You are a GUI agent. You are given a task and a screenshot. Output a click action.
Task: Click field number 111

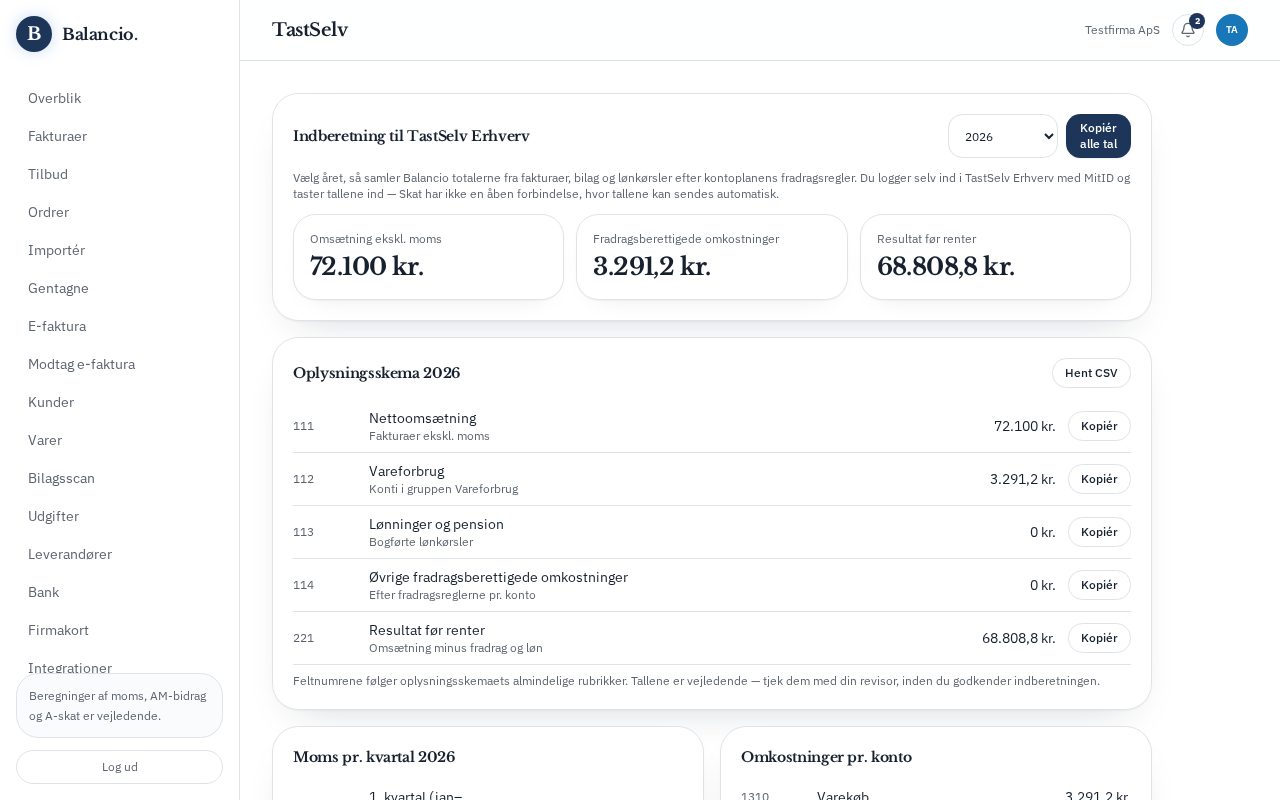303,426
